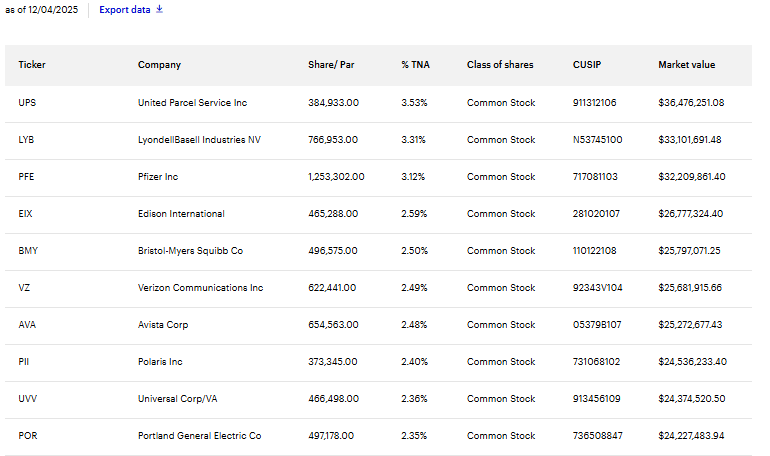Screen dimensions: 770x456
Task: Click the Polaris Inc company name
Action: [160, 362]
